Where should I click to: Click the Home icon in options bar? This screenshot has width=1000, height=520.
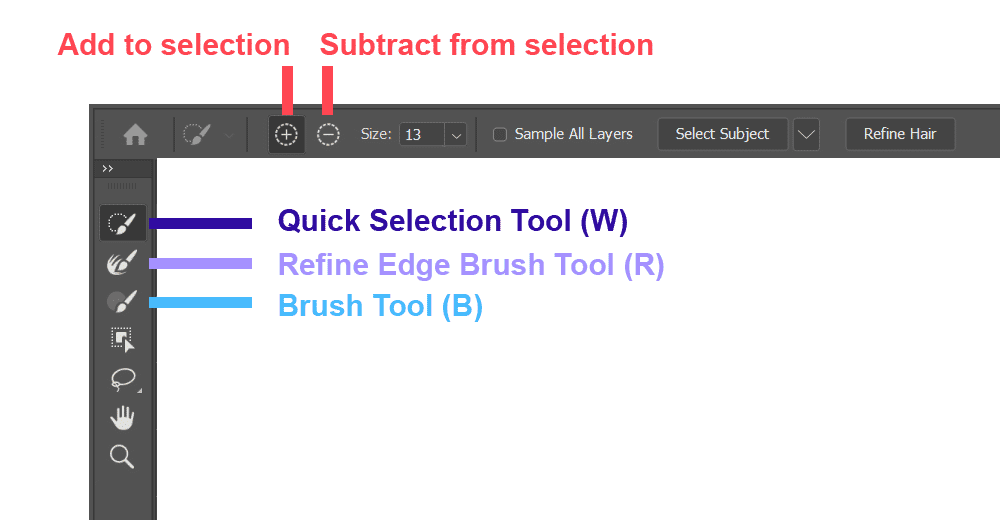pyautogui.click(x=135, y=134)
